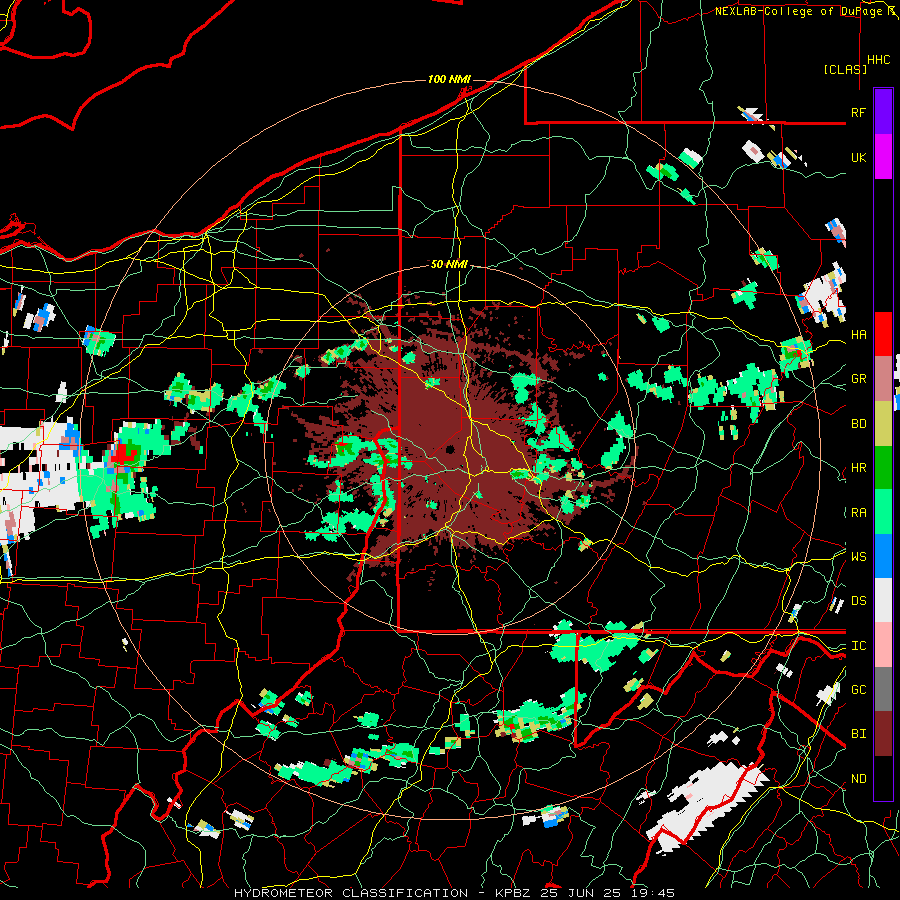Click the DS white legend swatch
The image size is (900, 900).
(x=883, y=600)
